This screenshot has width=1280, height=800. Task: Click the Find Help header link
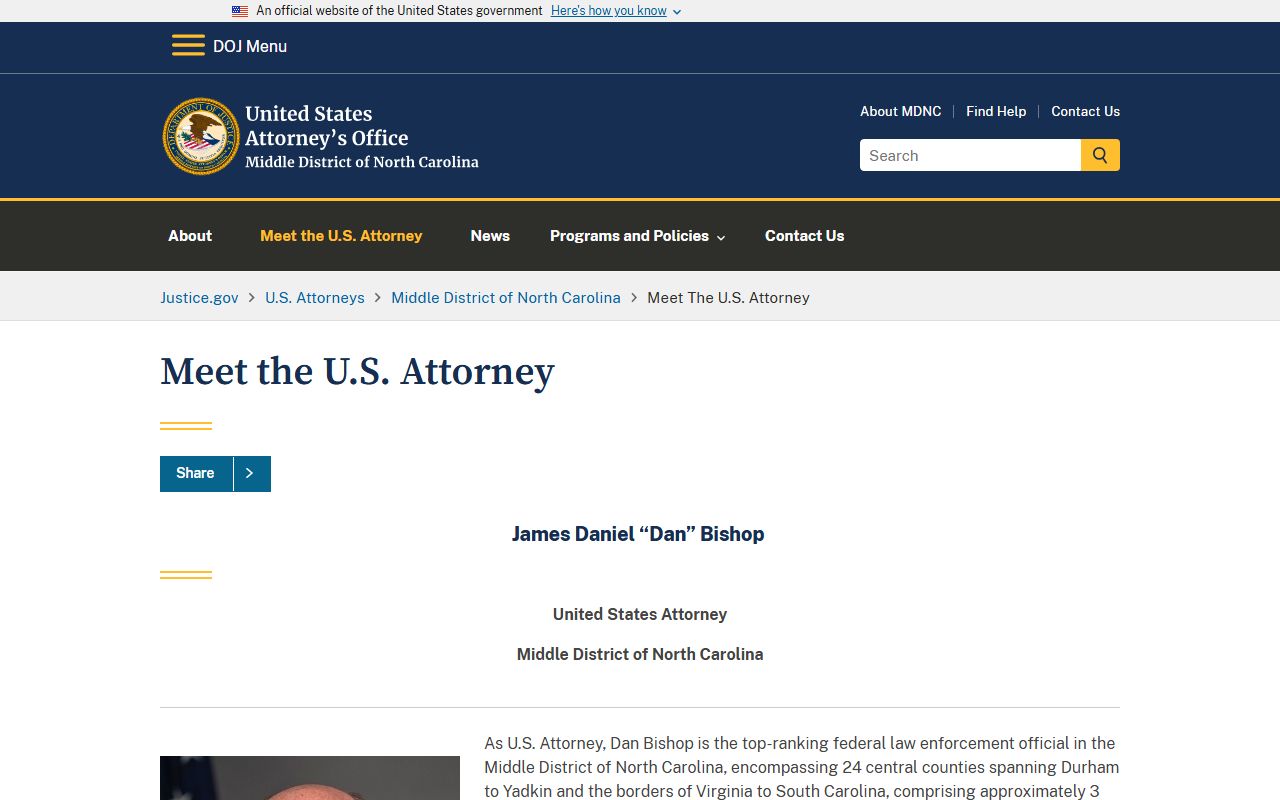(996, 111)
